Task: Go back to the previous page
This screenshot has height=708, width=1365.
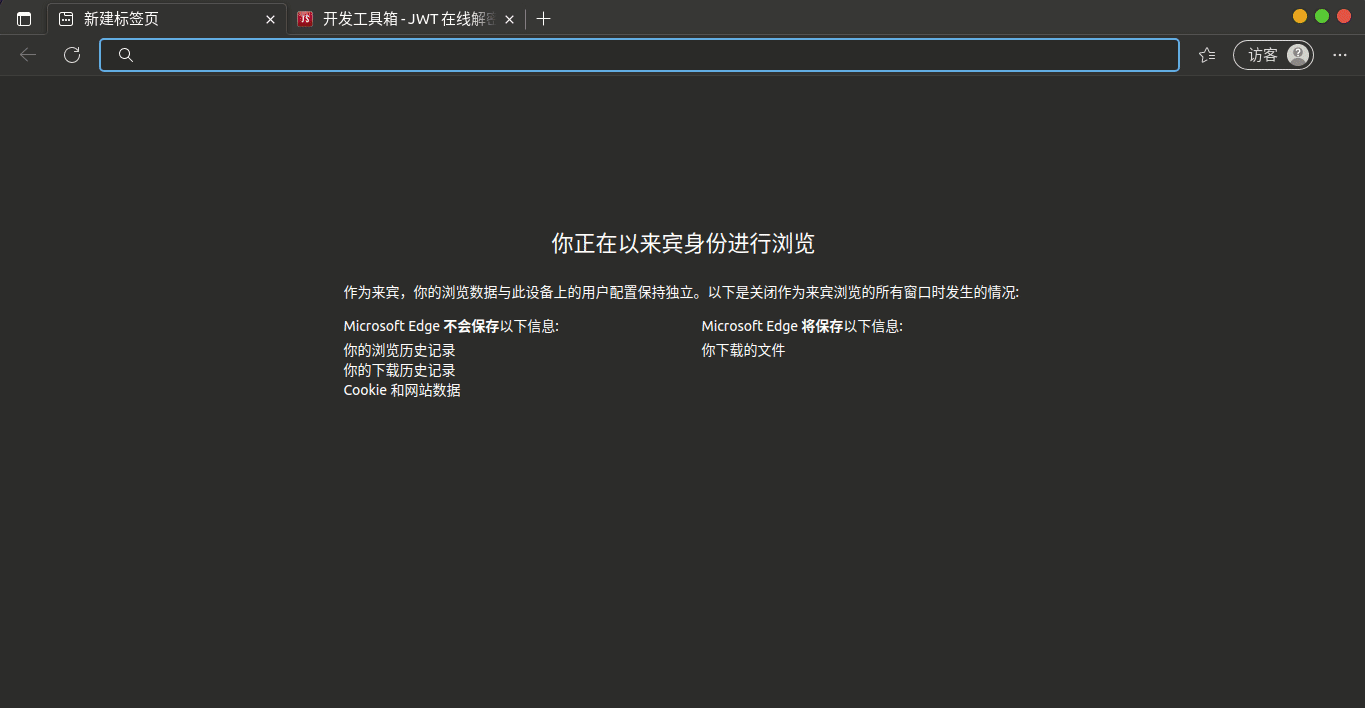Action: point(28,55)
